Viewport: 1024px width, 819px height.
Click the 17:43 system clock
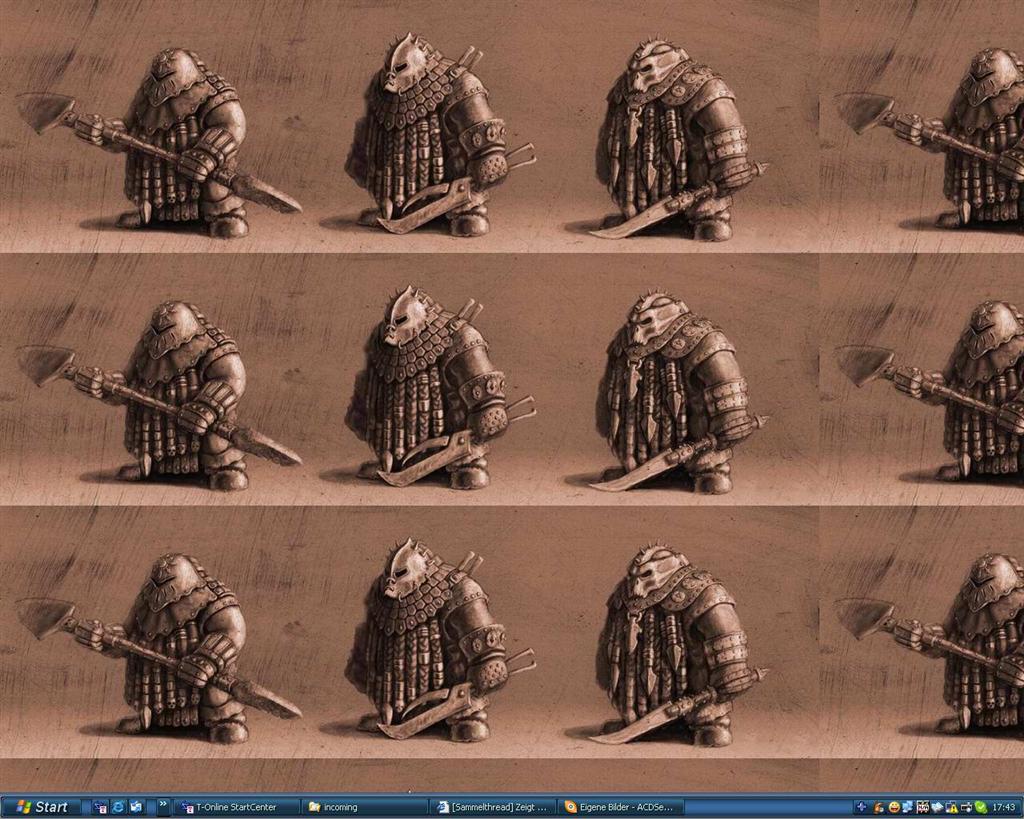point(1004,807)
